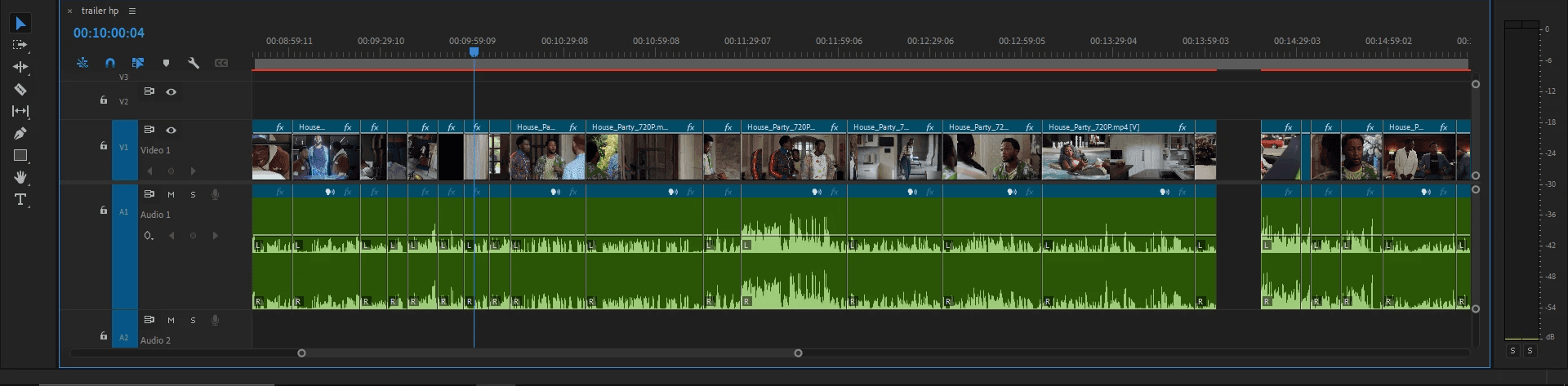The width and height of the screenshot is (1568, 386).
Task: Toggle sync lock for Audio 1
Action: 149,194
